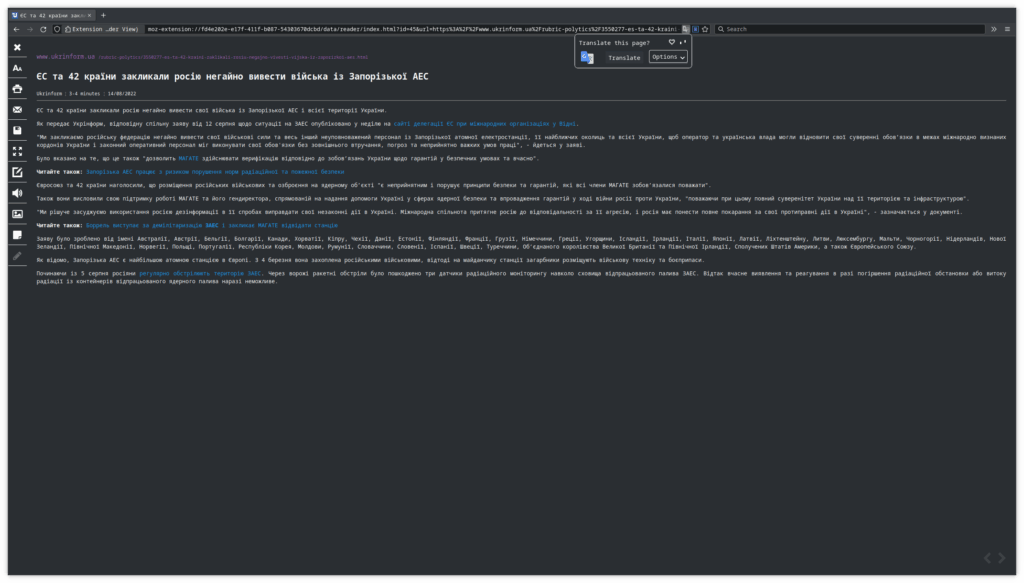The width and height of the screenshot is (1024, 583).
Task: Click the previous page arrow at bottom right
Action: point(987,558)
